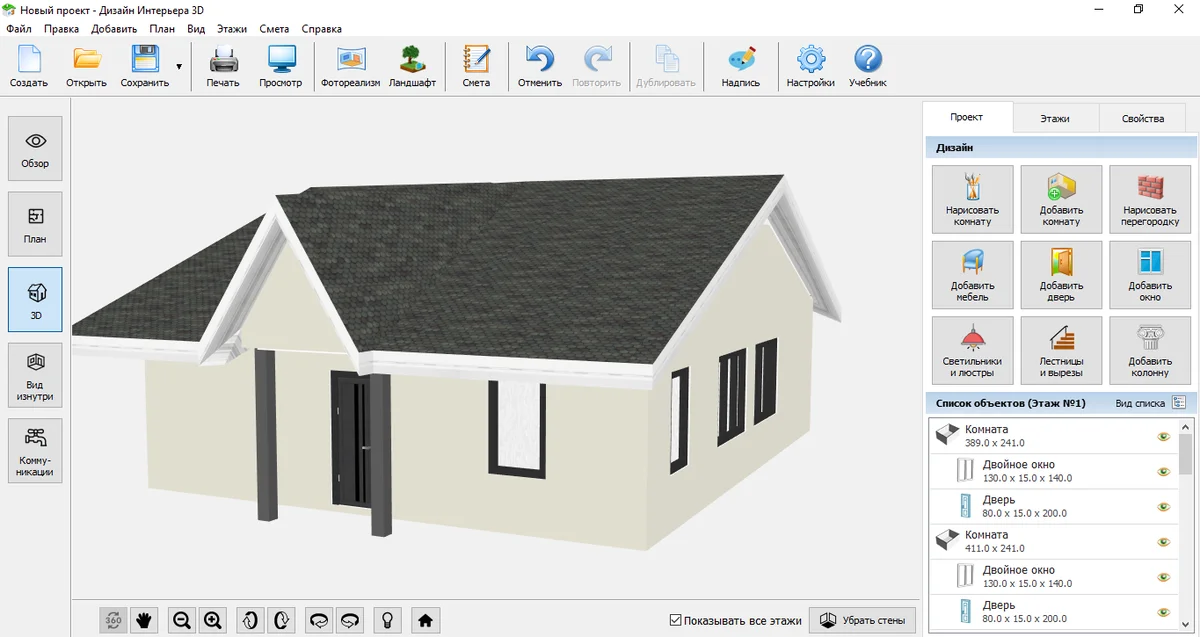Switch to Вид изнутри view mode
The height and width of the screenshot is (637, 1200).
coord(35,375)
